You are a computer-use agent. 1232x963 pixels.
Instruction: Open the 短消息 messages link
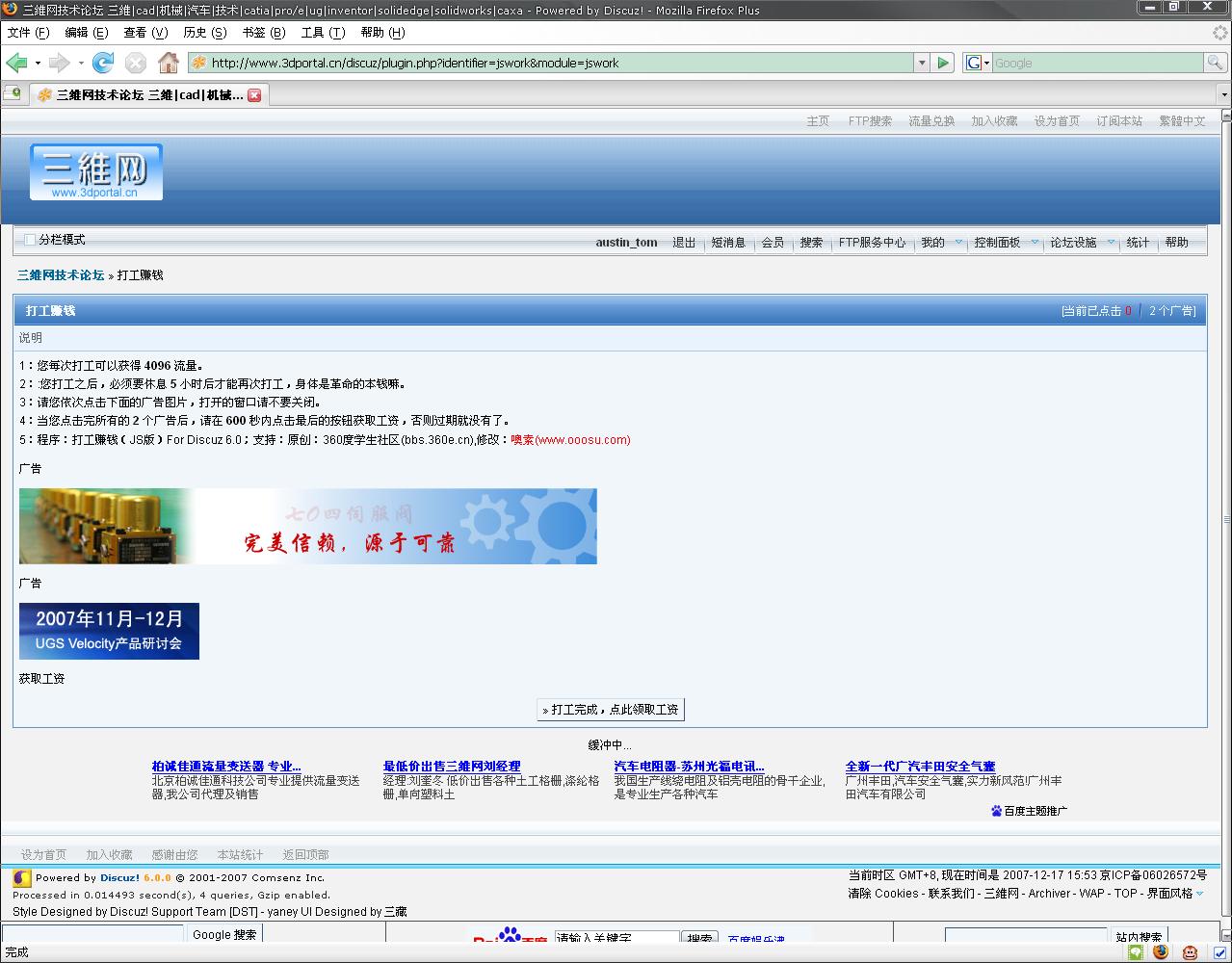click(x=728, y=243)
